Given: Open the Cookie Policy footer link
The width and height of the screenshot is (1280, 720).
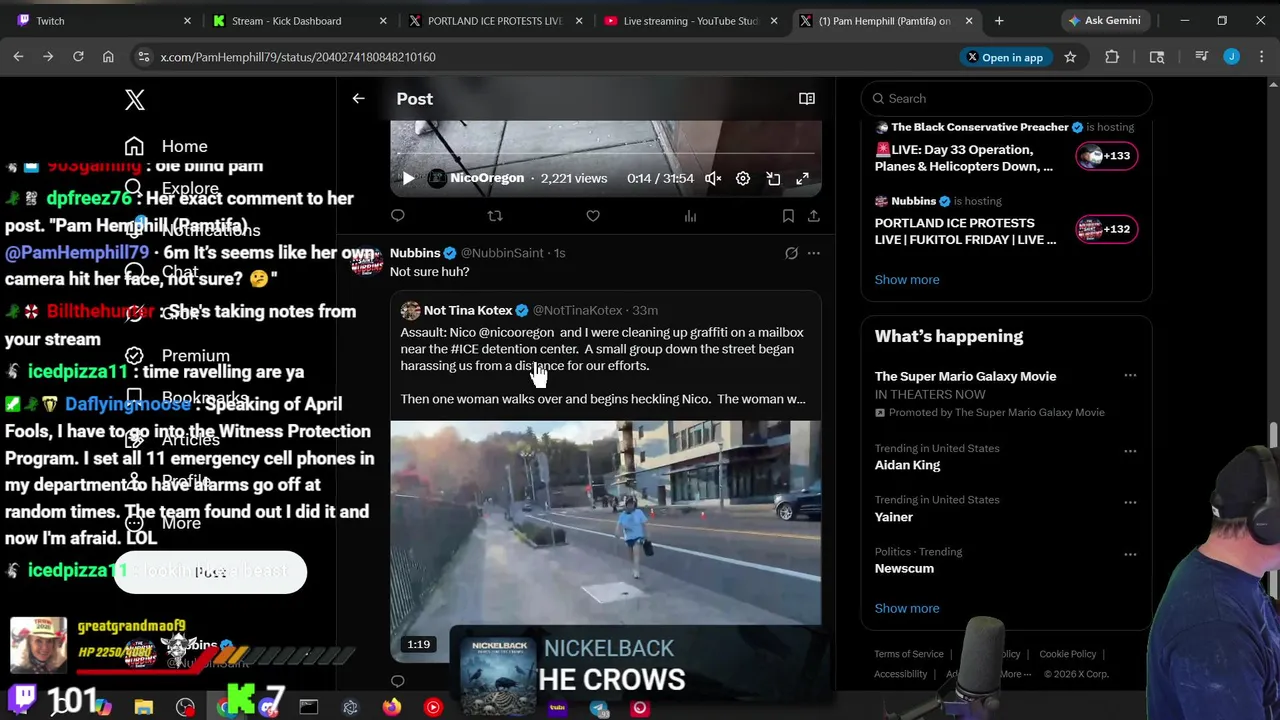Looking at the screenshot, I should pos(1068,654).
